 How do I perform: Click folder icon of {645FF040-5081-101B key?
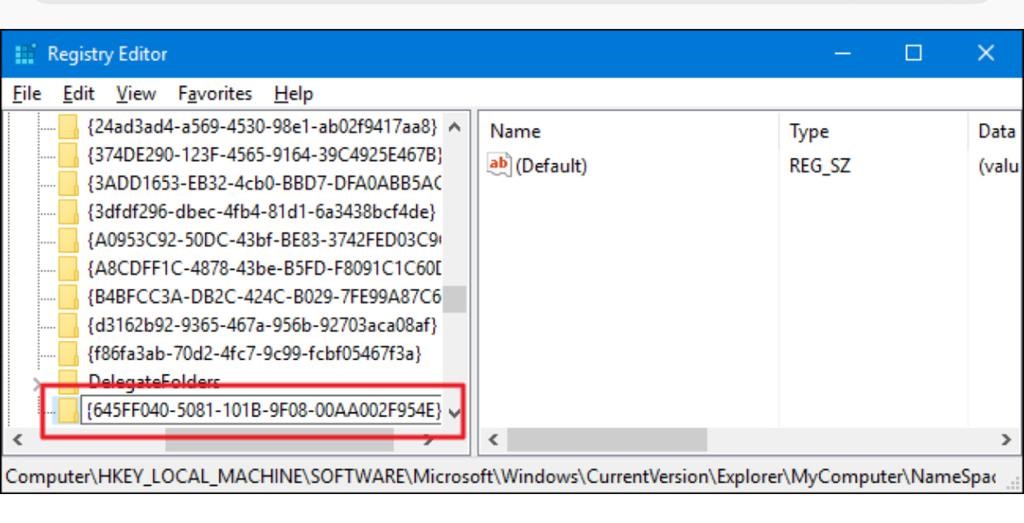68,411
